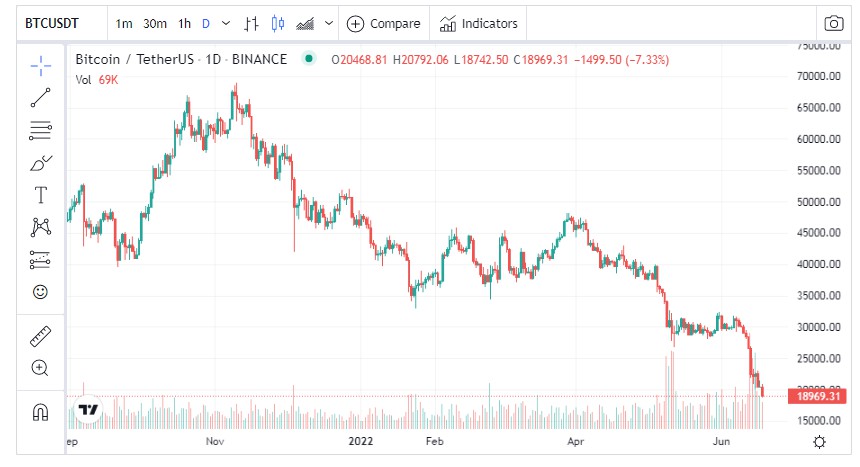860x467 pixels.
Task: Activate the zoom in tool
Action: pyautogui.click(x=40, y=368)
